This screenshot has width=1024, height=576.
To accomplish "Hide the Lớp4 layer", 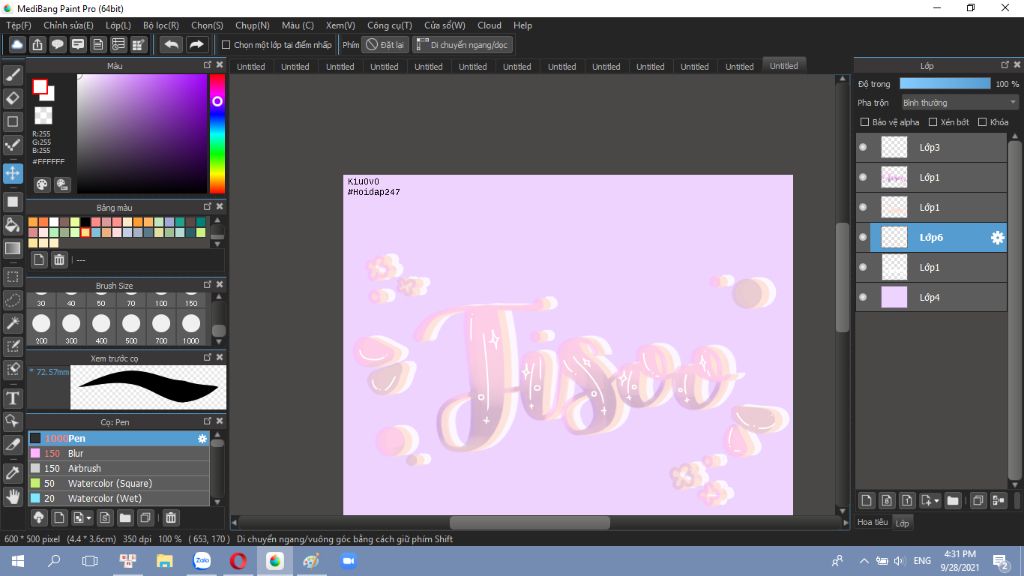I will coord(863,298).
